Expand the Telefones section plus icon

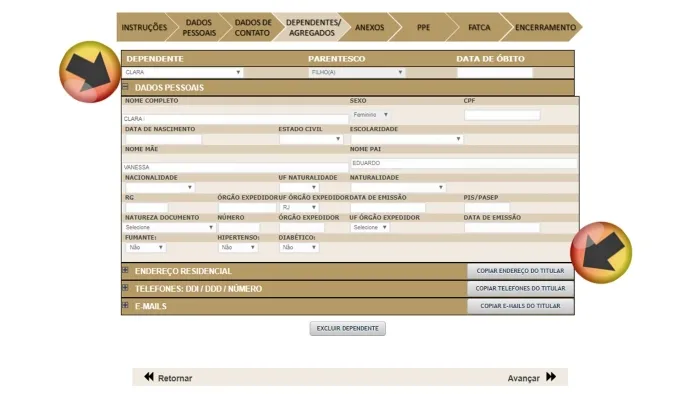(125, 288)
